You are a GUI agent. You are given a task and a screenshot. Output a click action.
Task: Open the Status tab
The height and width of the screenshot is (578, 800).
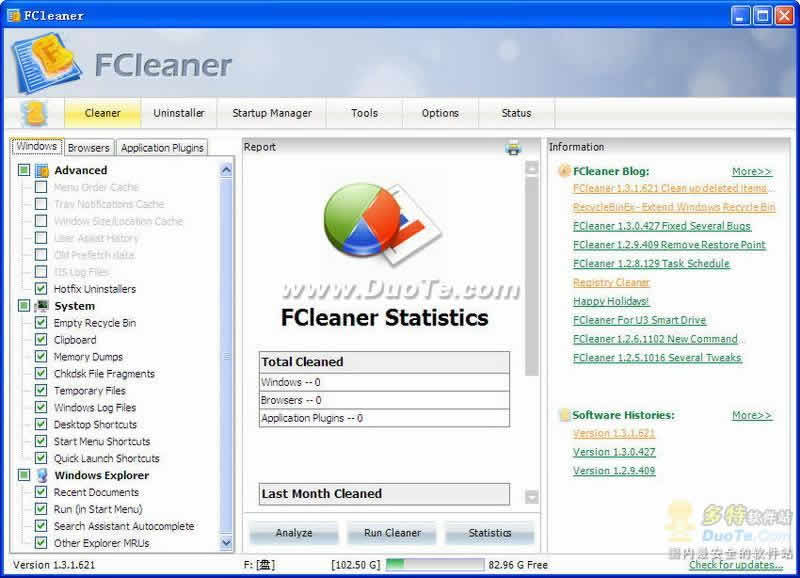(x=516, y=113)
